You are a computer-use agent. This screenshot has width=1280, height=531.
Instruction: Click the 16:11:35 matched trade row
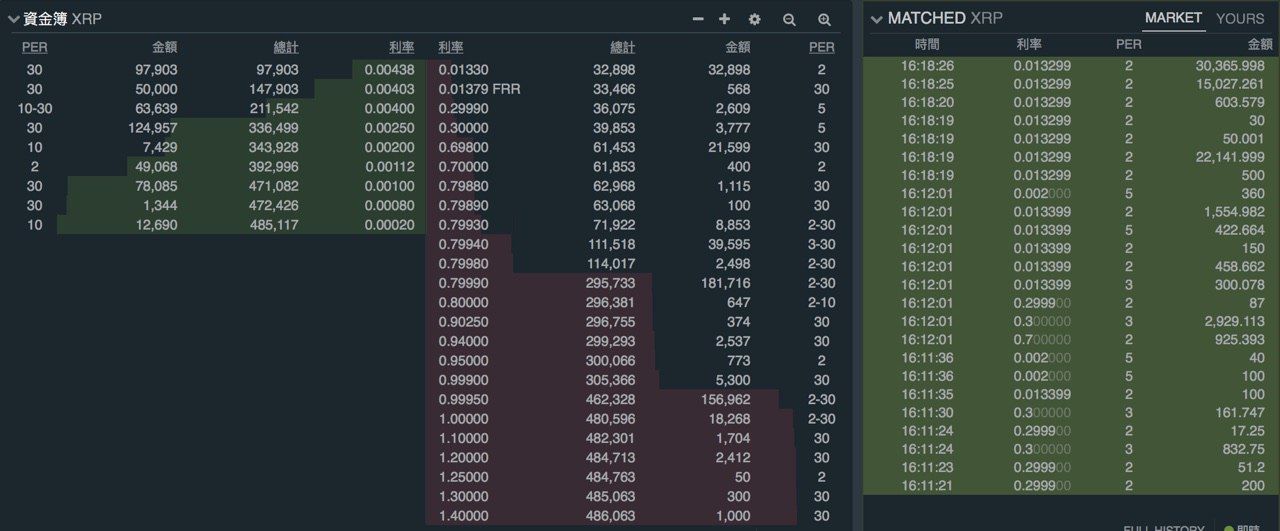pos(1071,394)
